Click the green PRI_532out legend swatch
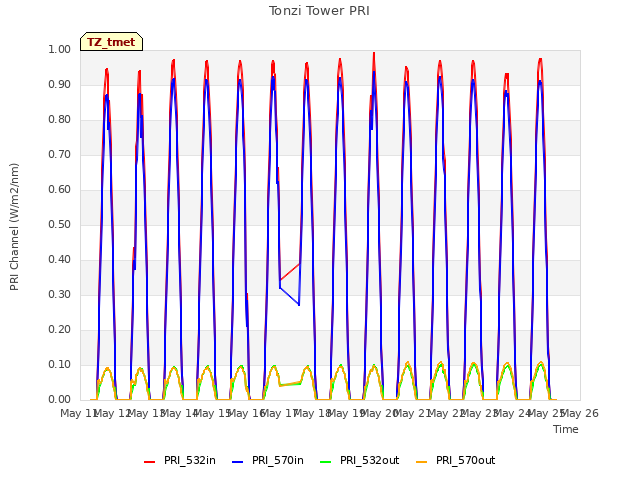The height and width of the screenshot is (480, 640). pos(326,462)
